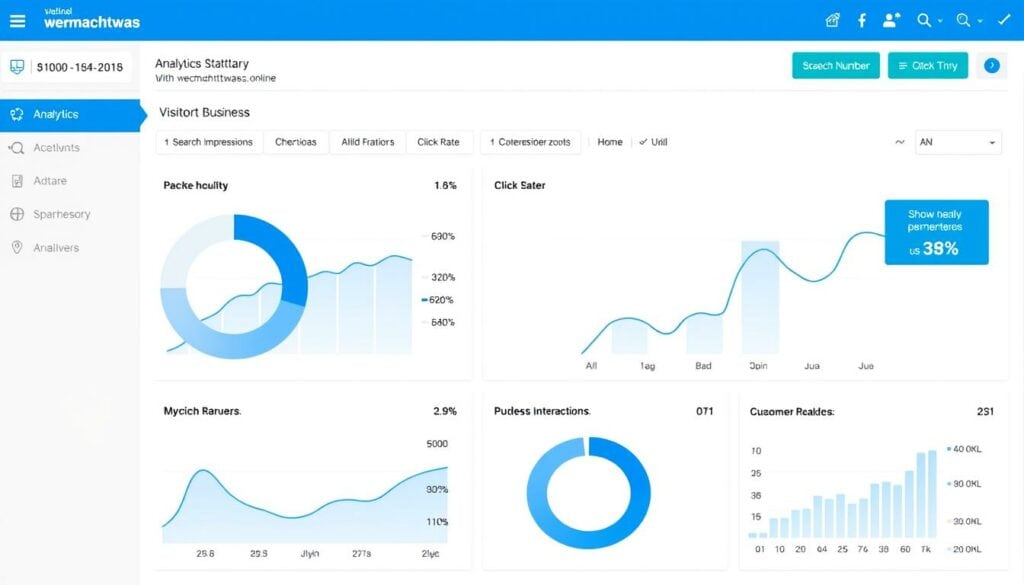
Task: Select the Home tab in the filter row
Action: (610, 142)
